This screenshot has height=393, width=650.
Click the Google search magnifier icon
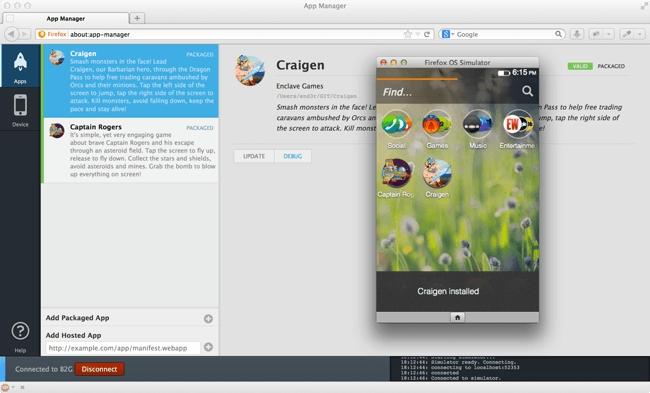point(558,34)
